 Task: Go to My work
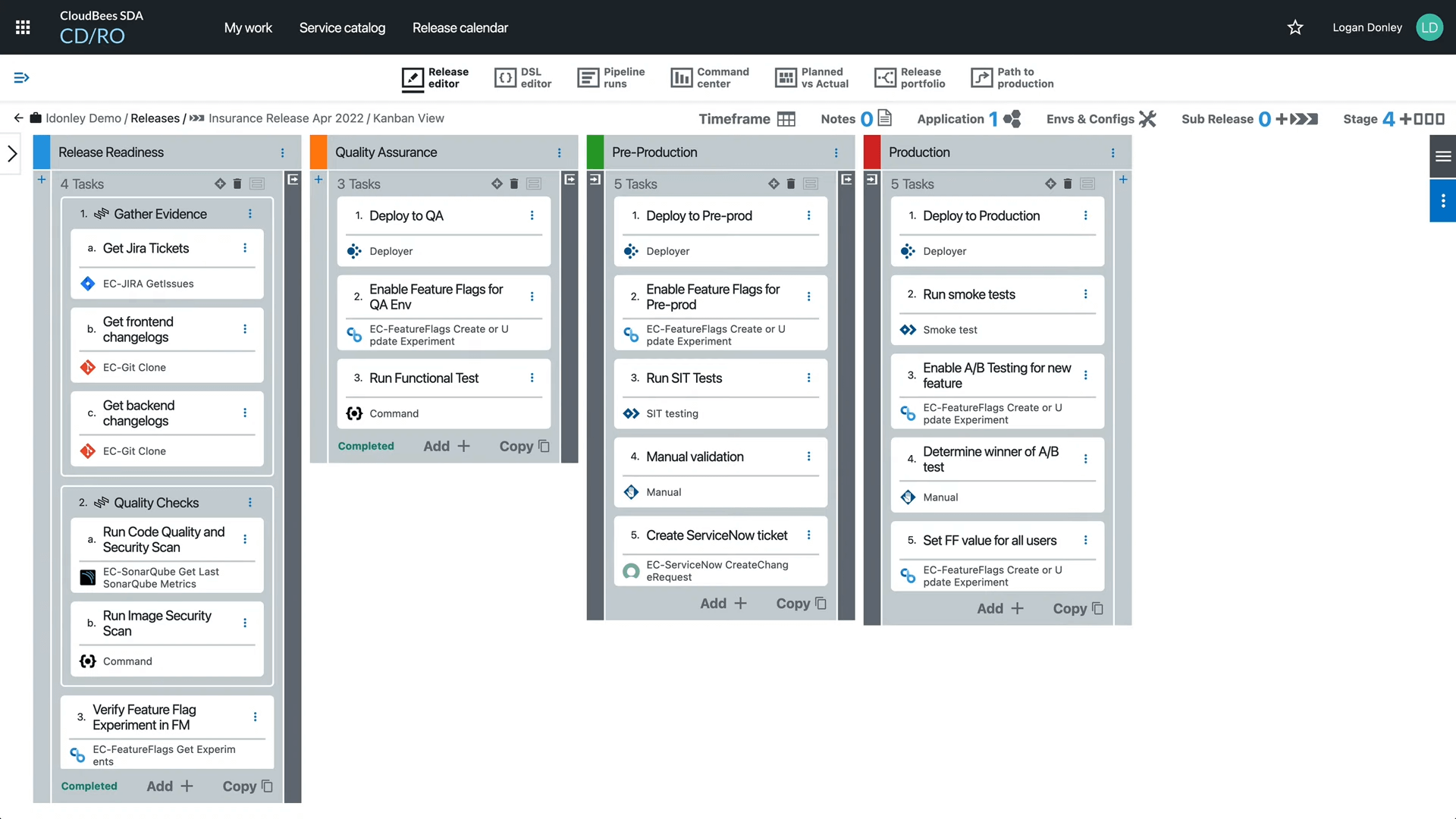248,27
